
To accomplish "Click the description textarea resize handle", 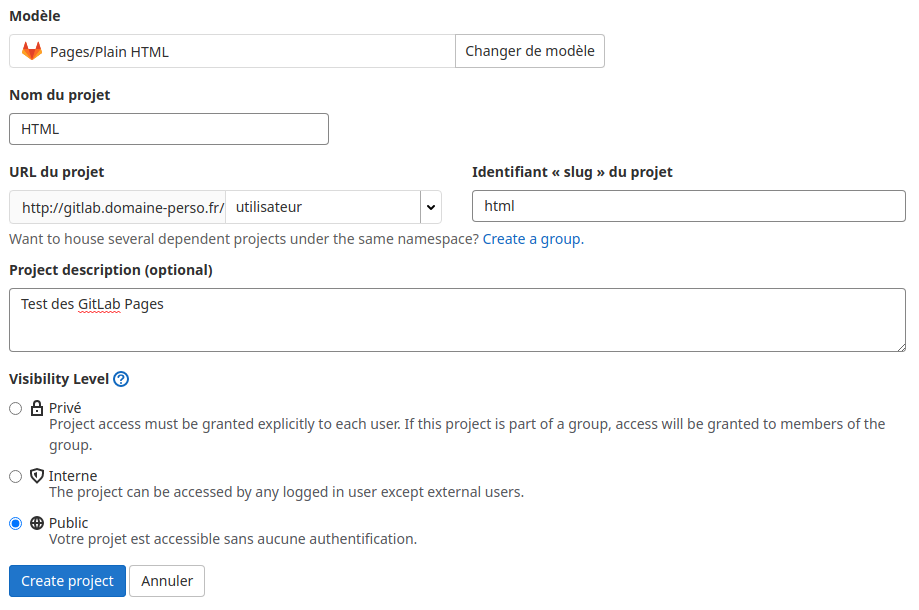I will [900, 346].
